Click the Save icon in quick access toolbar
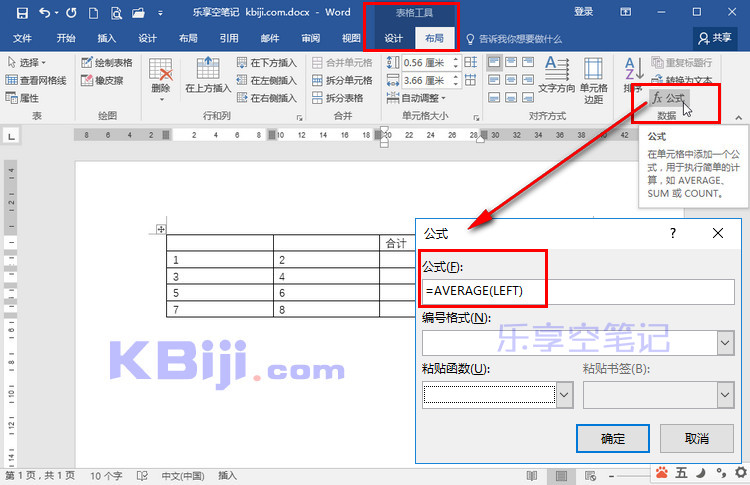 click(x=22, y=13)
